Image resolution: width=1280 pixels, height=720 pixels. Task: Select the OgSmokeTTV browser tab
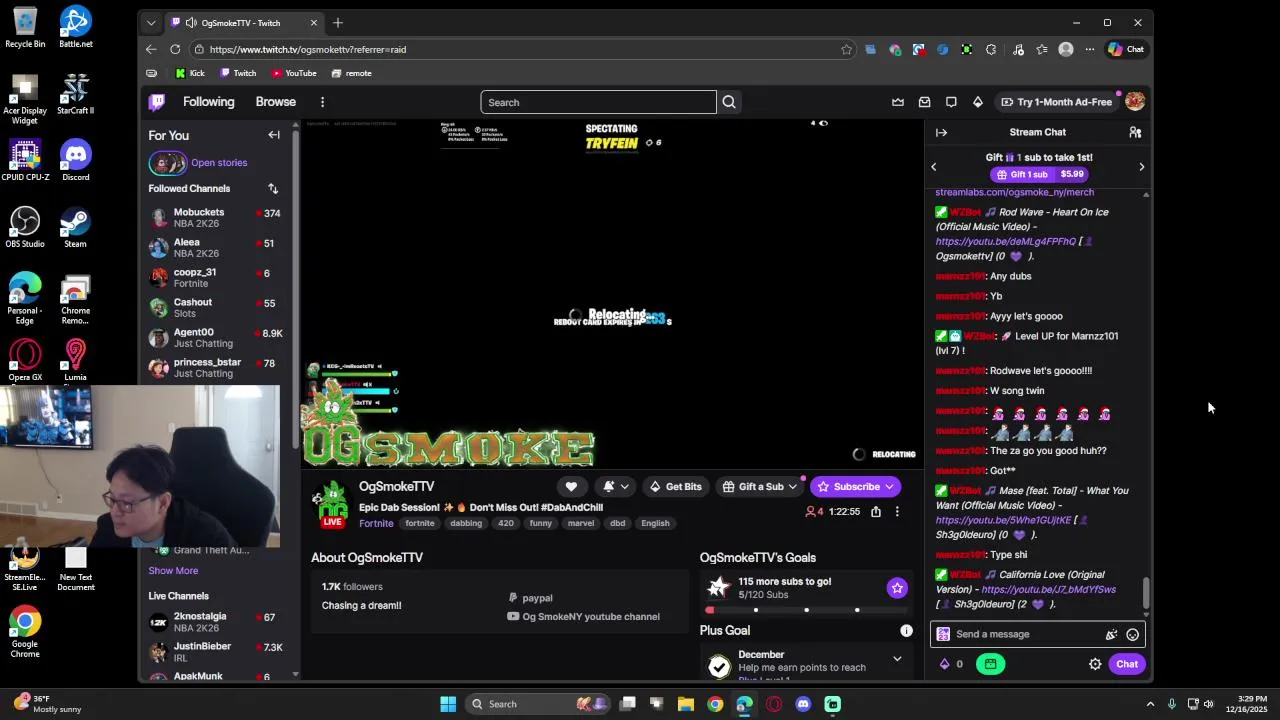point(245,23)
